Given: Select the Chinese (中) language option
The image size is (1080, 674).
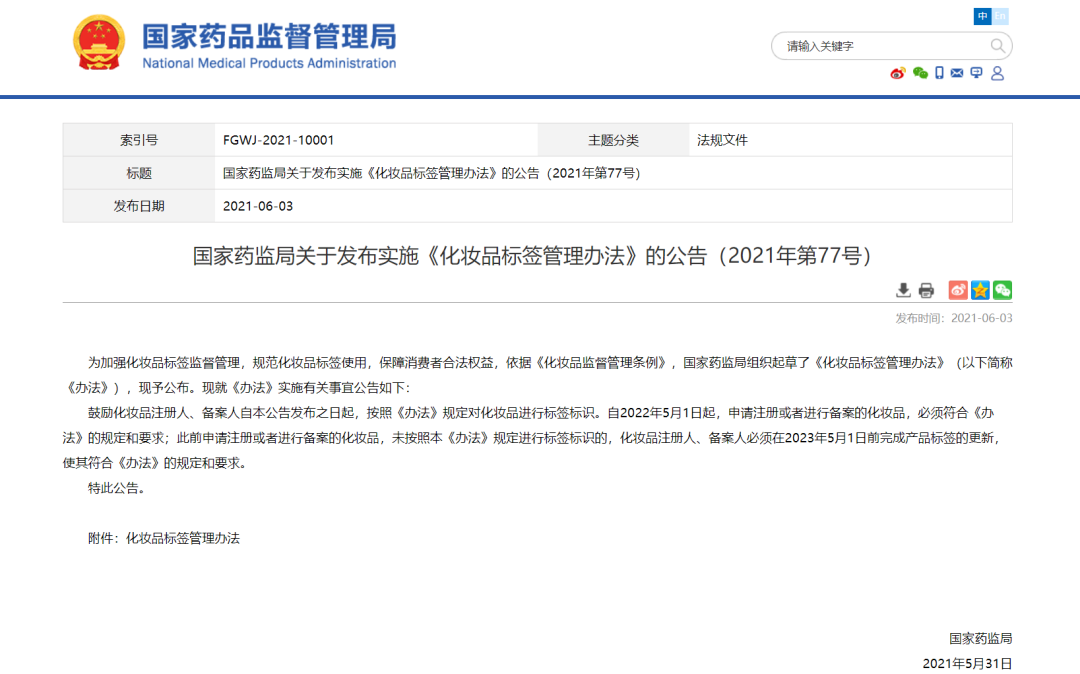Looking at the screenshot, I should pyautogui.click(x=983, y=16).
